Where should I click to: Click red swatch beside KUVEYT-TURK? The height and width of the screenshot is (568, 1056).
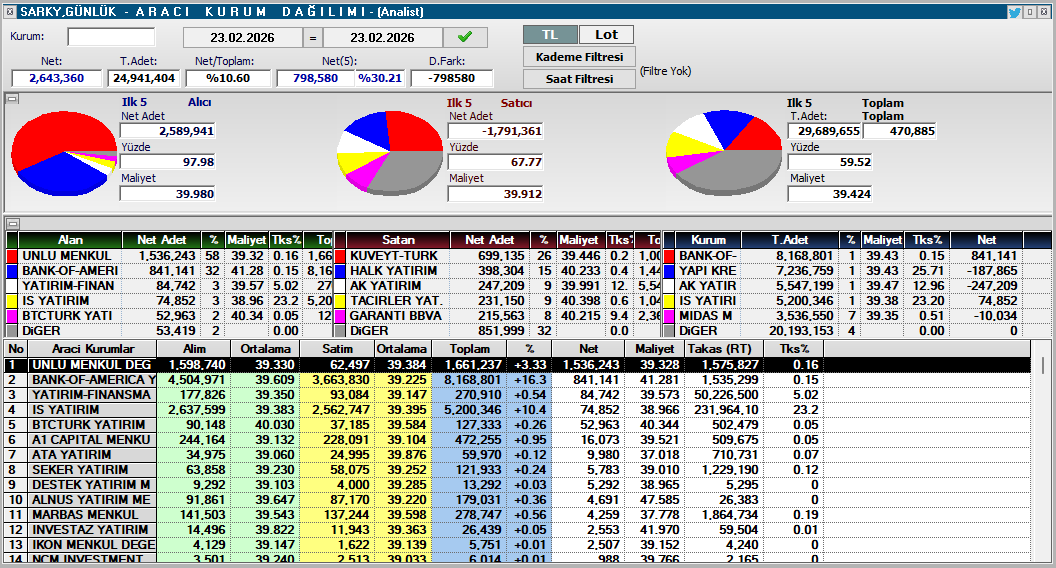pyautogui.click(x=340, y=256)
